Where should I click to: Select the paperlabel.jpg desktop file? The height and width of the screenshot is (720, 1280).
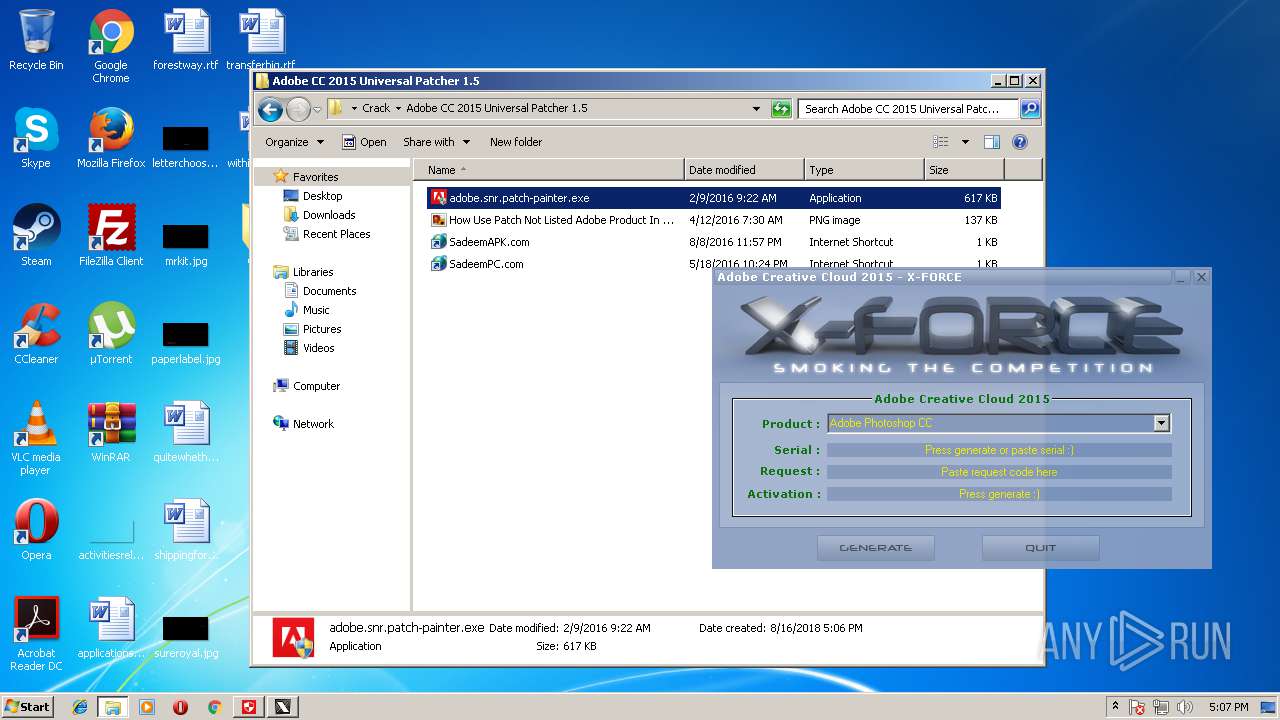pos(186,342)
